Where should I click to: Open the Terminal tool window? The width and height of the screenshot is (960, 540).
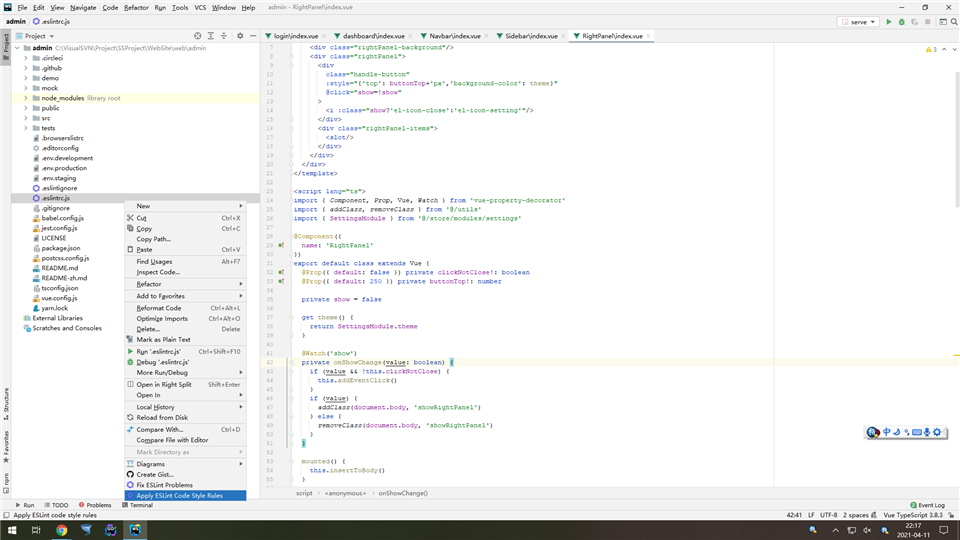138,505
